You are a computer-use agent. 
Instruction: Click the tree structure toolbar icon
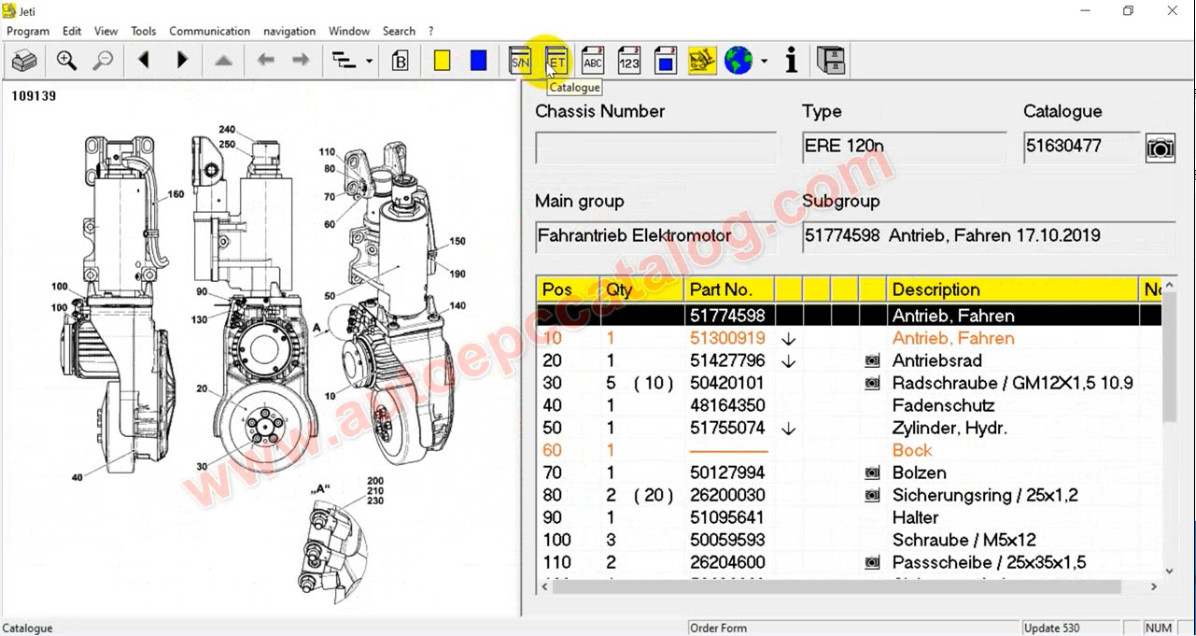[344, 60]
